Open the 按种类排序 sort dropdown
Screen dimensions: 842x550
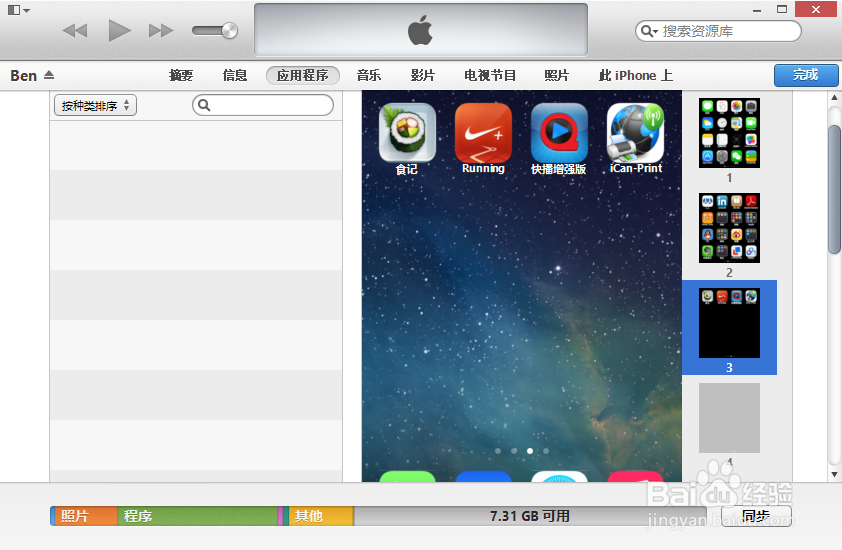96,105
